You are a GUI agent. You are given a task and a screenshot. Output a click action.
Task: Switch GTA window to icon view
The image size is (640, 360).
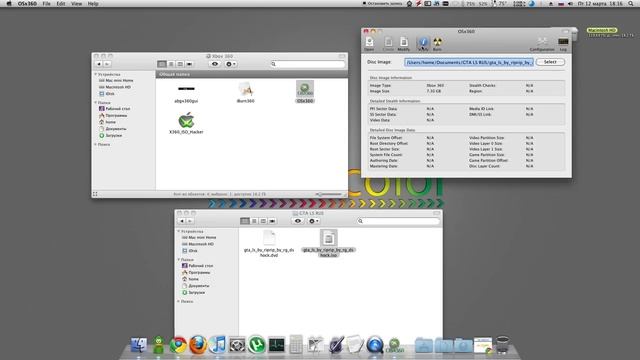tap(245, 221)
